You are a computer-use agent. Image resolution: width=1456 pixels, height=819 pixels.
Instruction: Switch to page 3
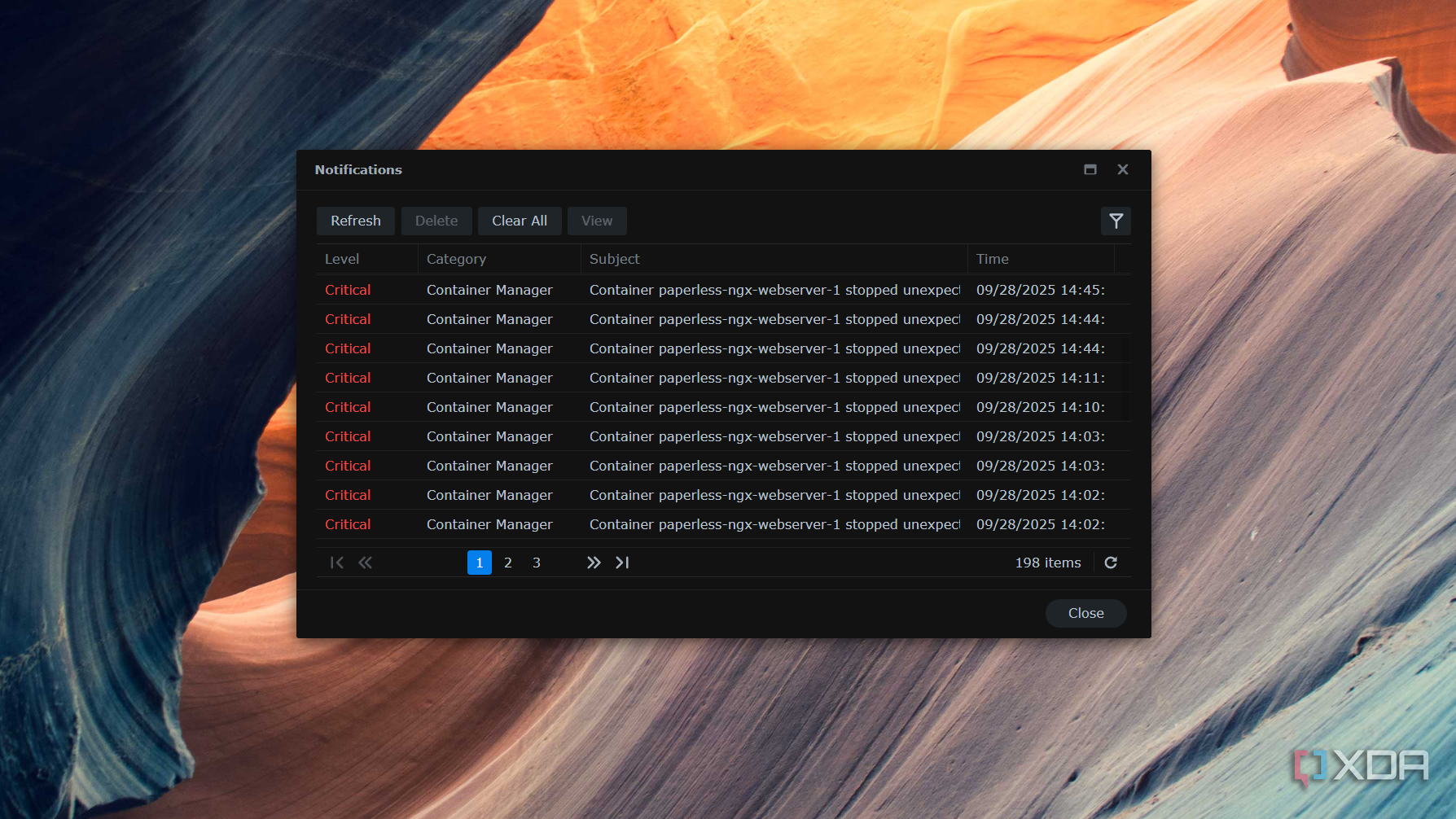[537, 563]
